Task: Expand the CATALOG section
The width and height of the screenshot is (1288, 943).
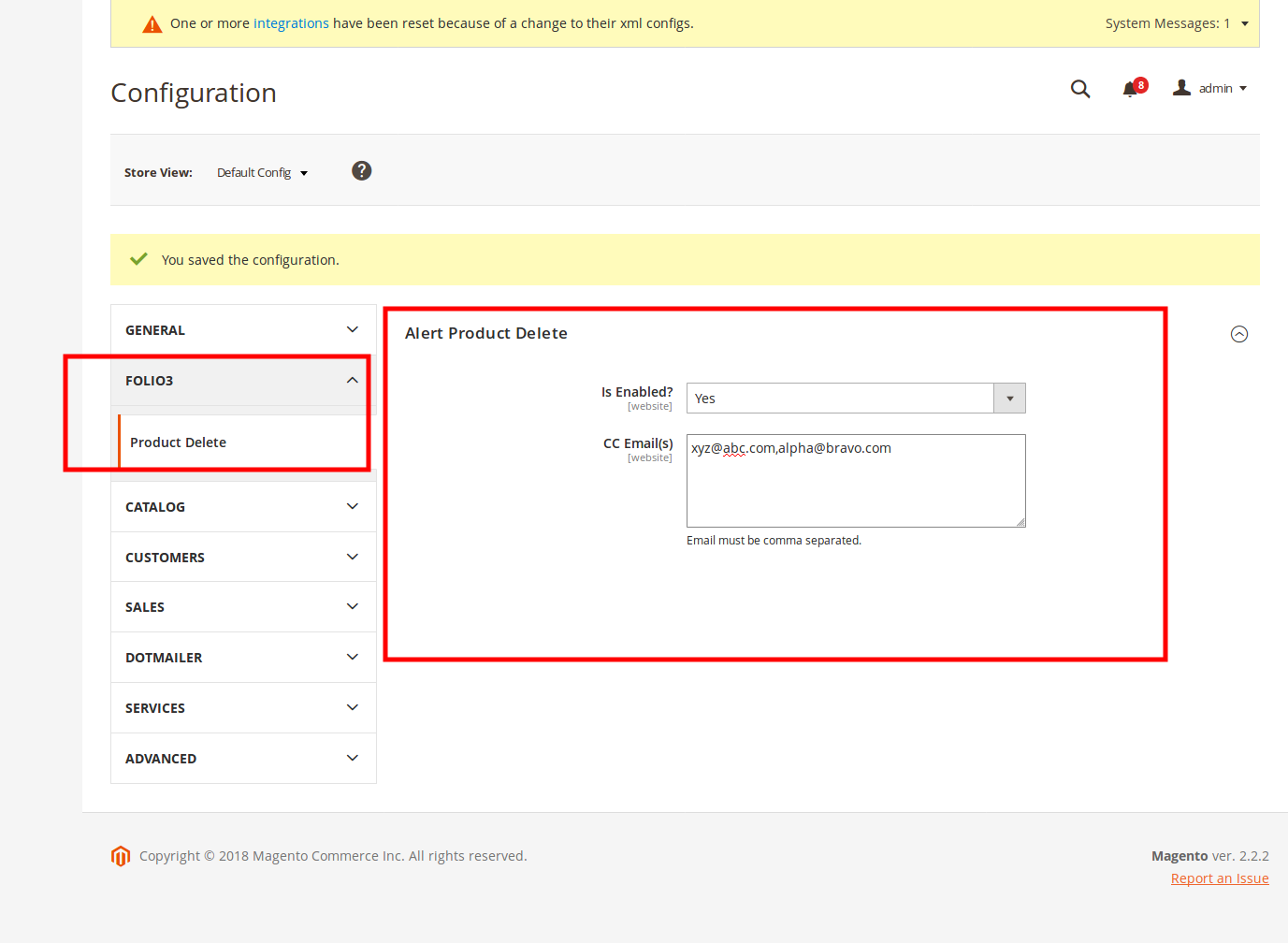Action: (242, 506)
